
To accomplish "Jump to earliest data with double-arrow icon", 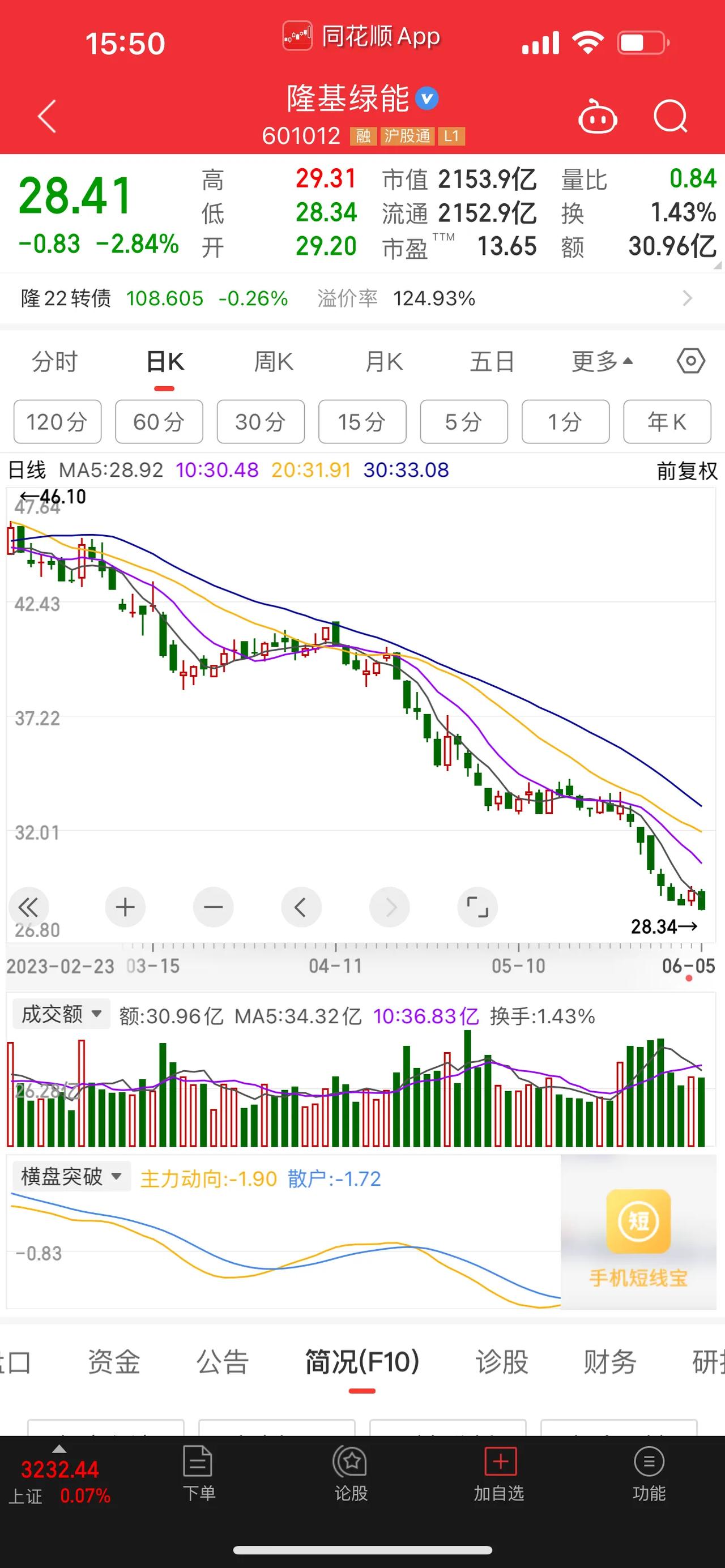I will pos(28,908).
